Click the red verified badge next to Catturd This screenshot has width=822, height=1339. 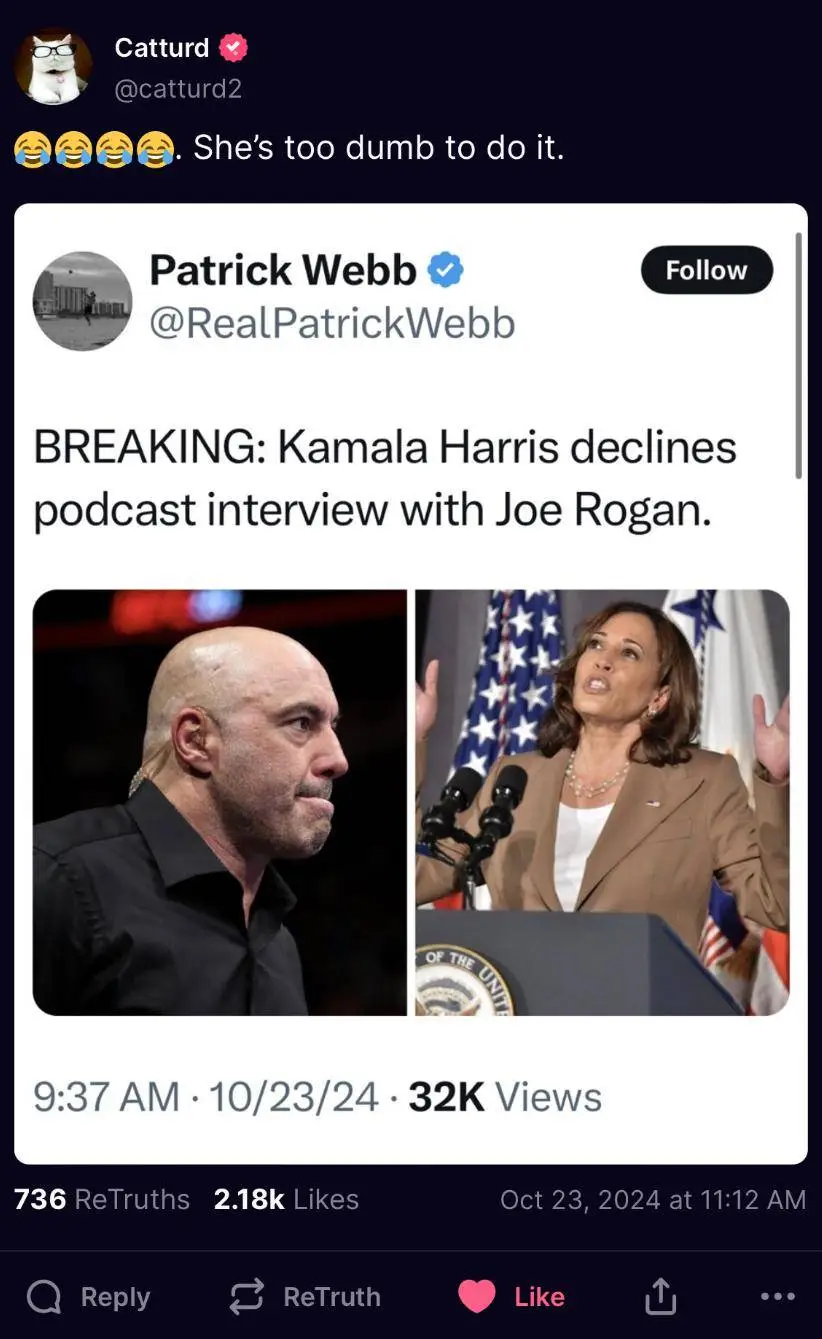coord(234,47)
